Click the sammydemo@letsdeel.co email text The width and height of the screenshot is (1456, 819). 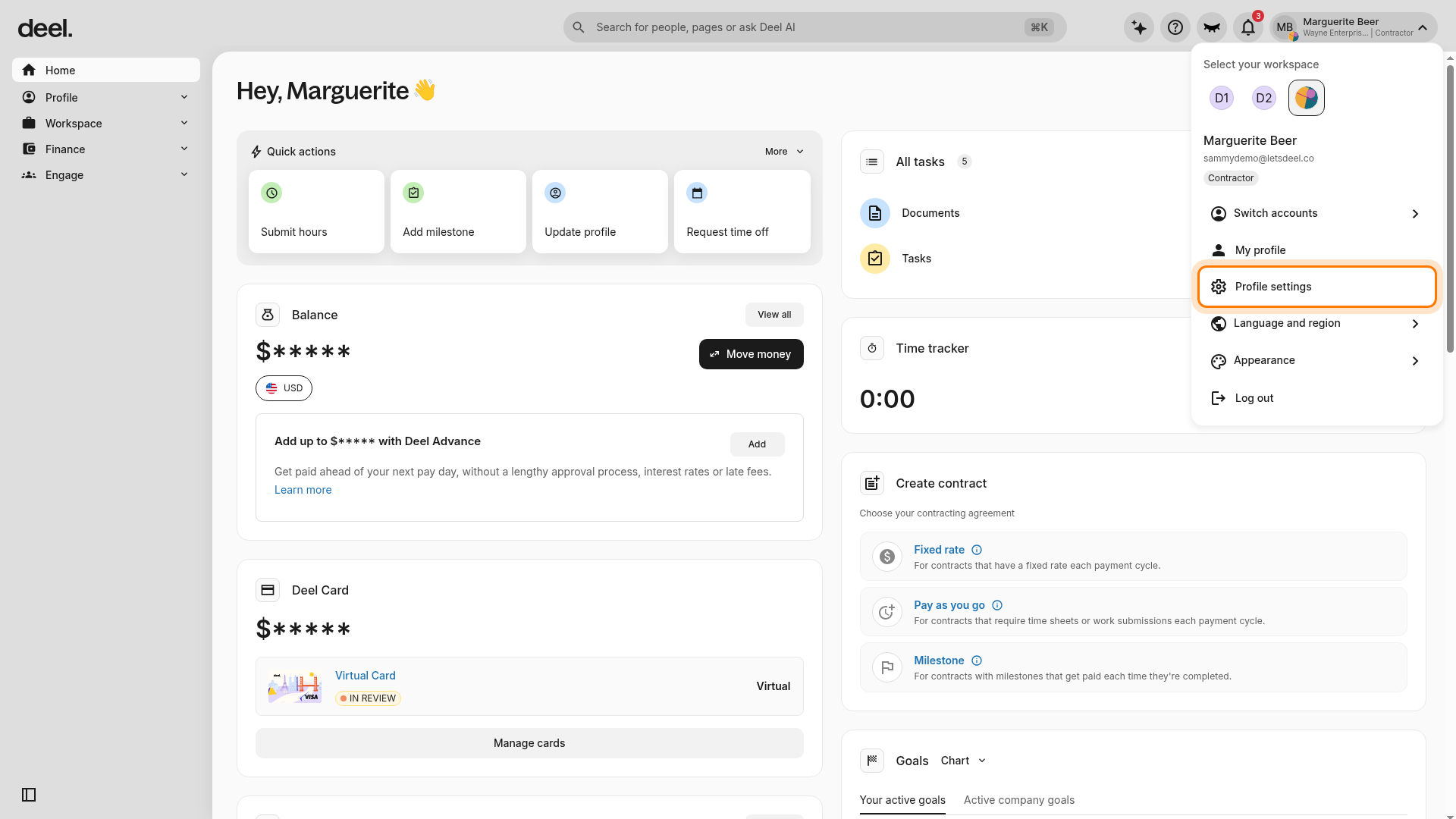[1258, 158]
